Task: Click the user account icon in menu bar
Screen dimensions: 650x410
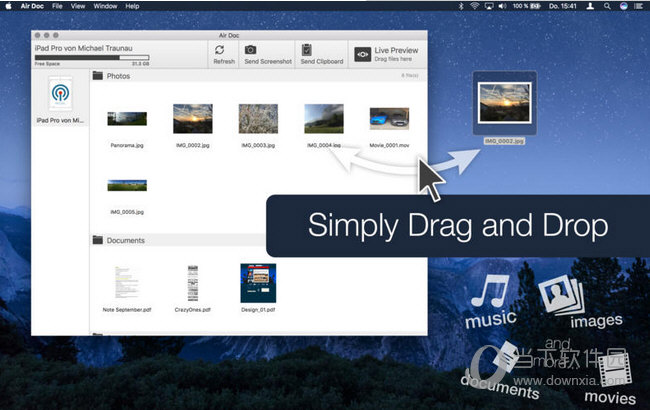Action: (x=590, y=6)
